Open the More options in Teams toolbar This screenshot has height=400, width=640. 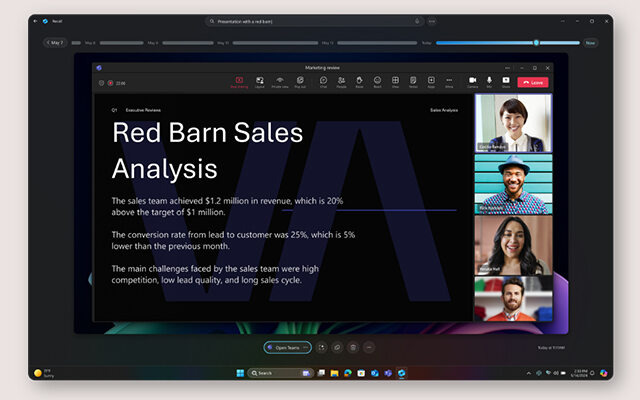(449, 81)
